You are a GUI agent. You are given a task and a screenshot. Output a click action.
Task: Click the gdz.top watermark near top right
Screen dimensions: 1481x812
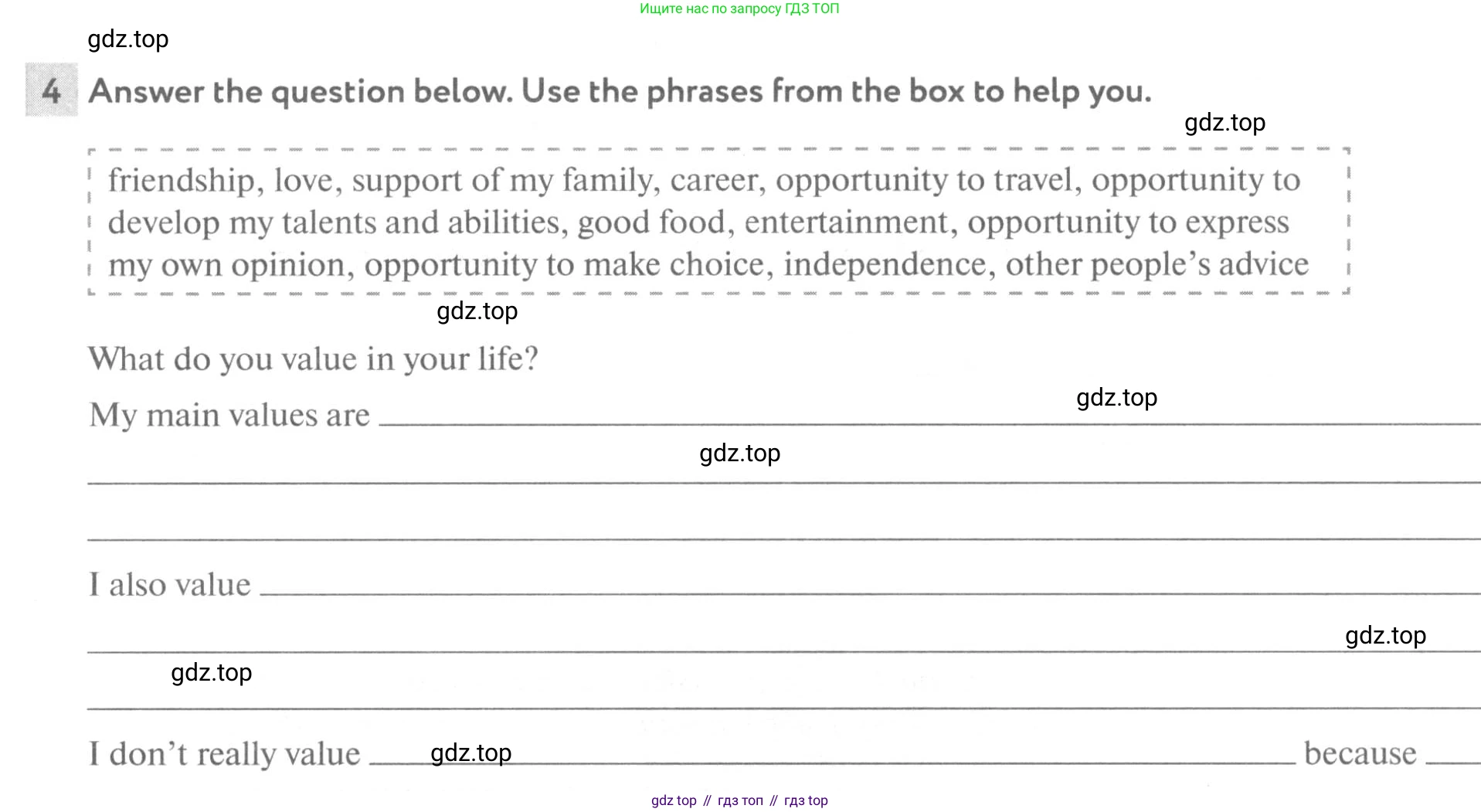1225,123
